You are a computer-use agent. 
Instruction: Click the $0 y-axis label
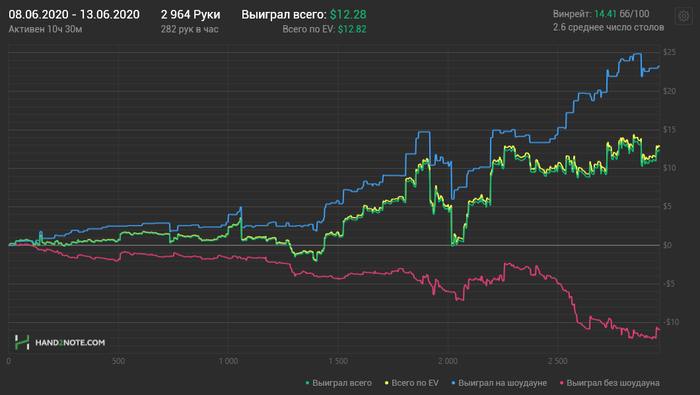pyautogui.click(x=667, y=245)
